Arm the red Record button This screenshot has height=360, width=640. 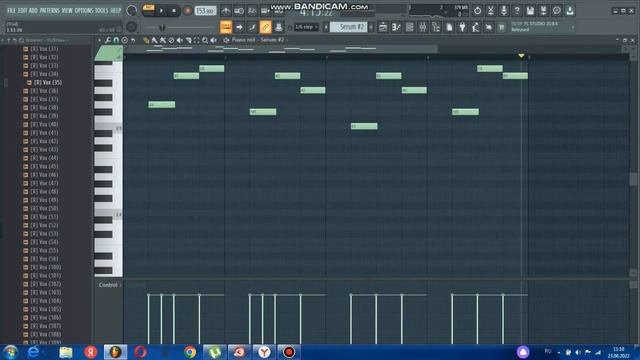(x=187, y=11)
